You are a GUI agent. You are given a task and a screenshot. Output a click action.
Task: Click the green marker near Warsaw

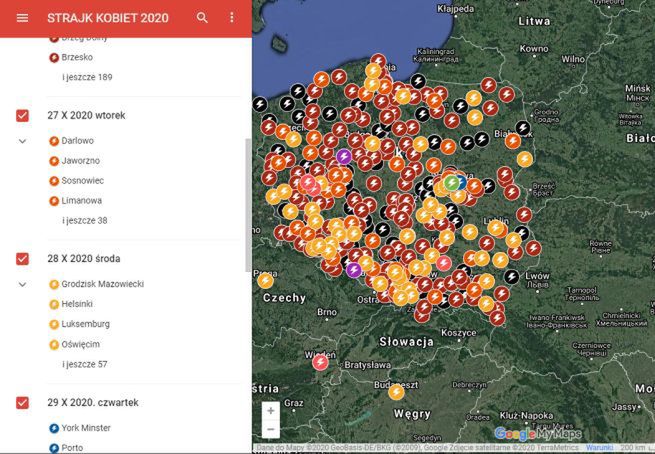pos(451,183)
